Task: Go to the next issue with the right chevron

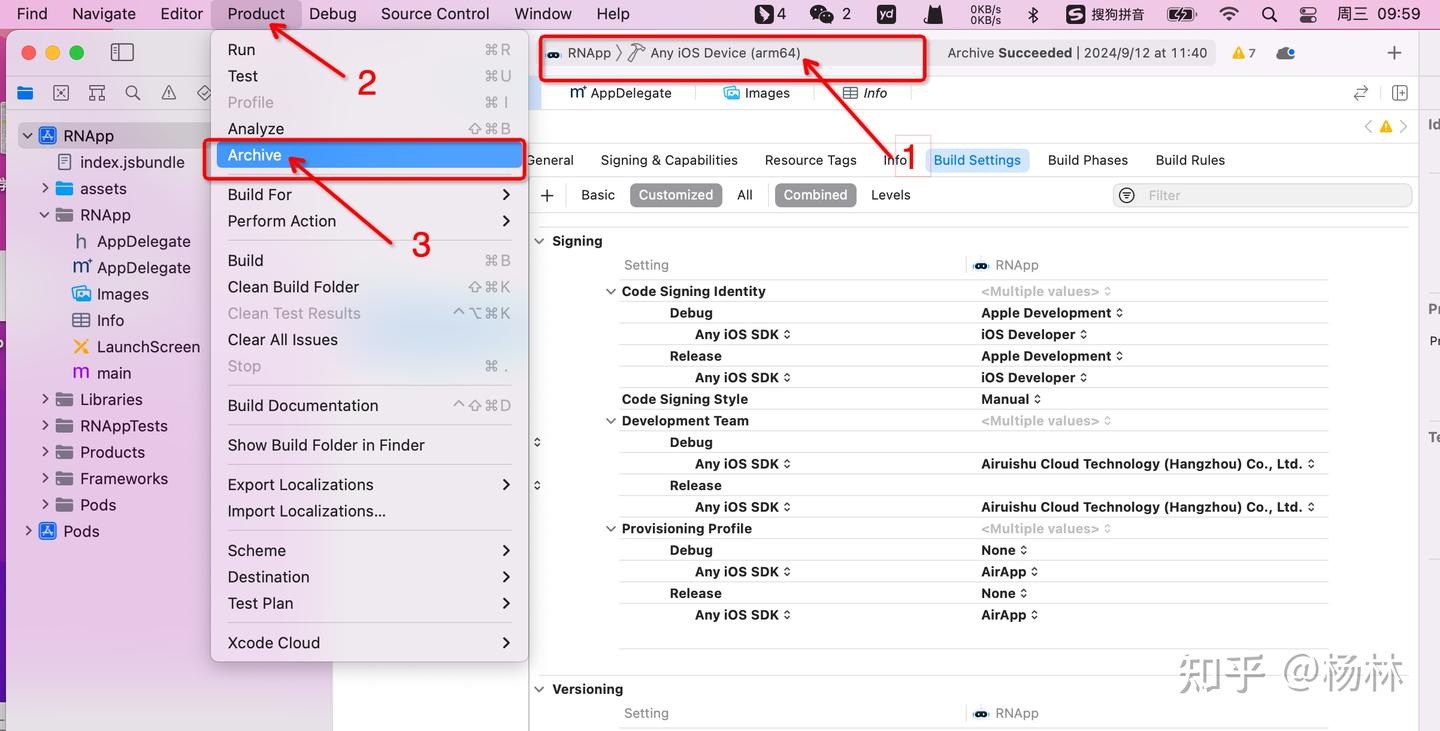Action: (1404, 127)
